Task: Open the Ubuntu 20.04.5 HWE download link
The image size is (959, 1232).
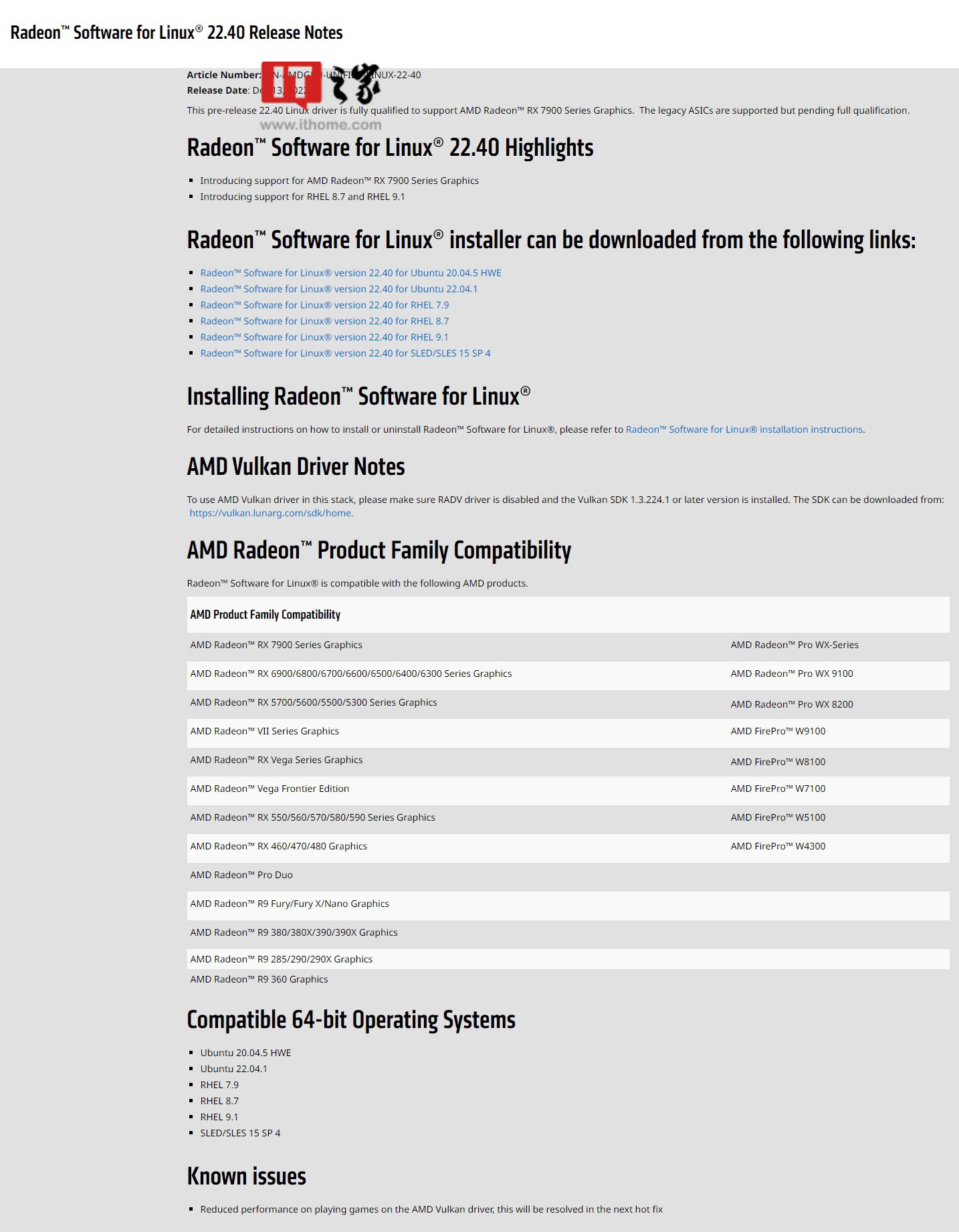Action: tap(350, 273)
